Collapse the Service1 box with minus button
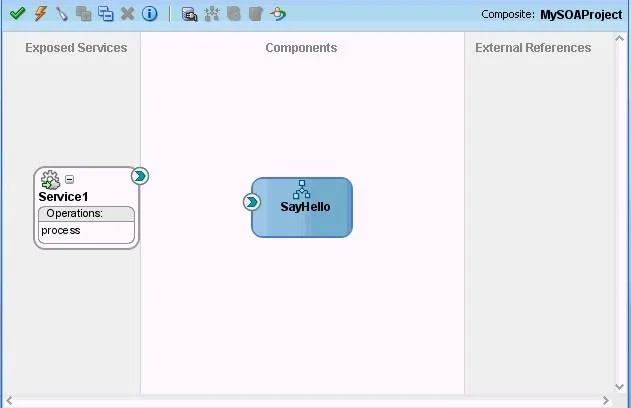The image size is (631, 408). 70,179
